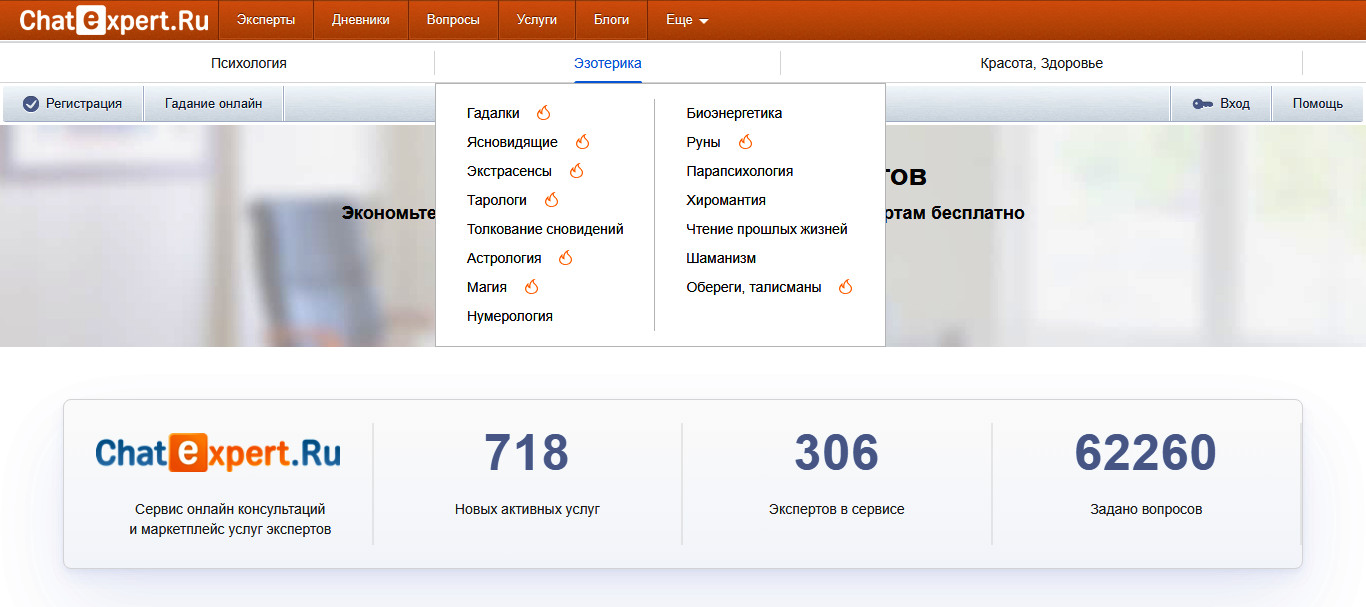The height and width of the screenshot is (607, 1366).
Task: Click the Вход login button
Action: [x=1221, y=104]
